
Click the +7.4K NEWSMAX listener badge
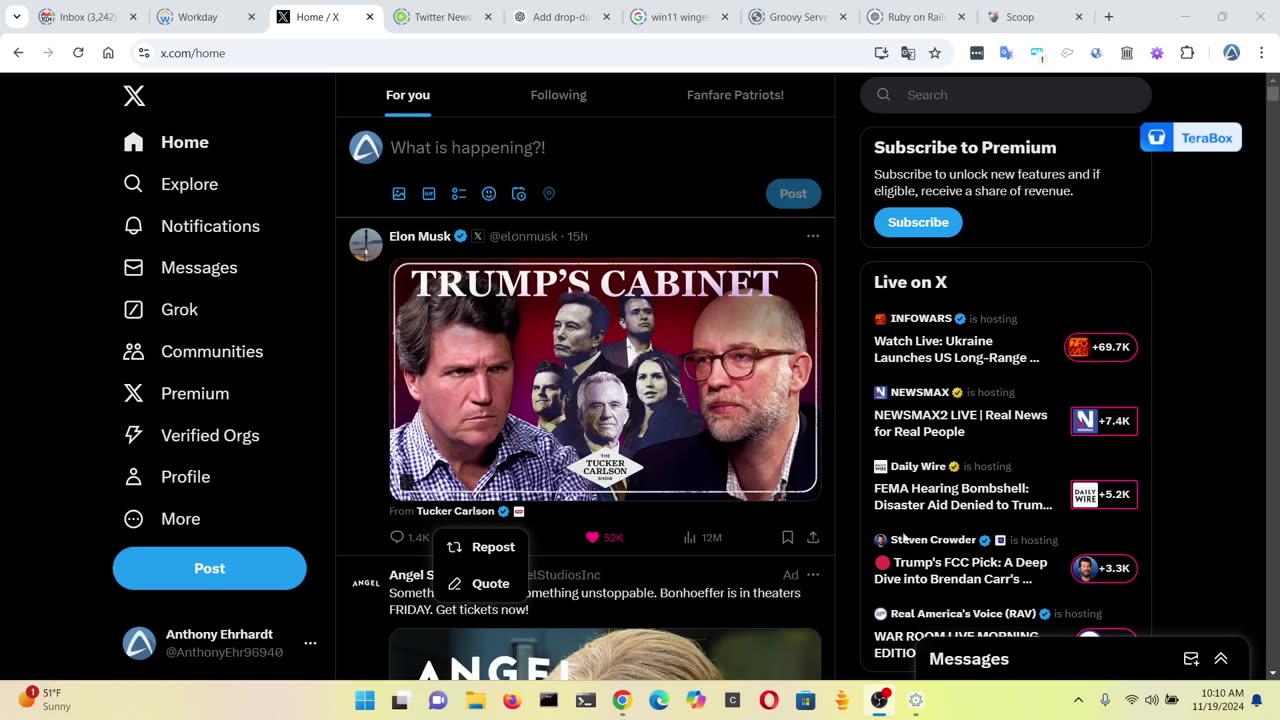(1104, 421)
